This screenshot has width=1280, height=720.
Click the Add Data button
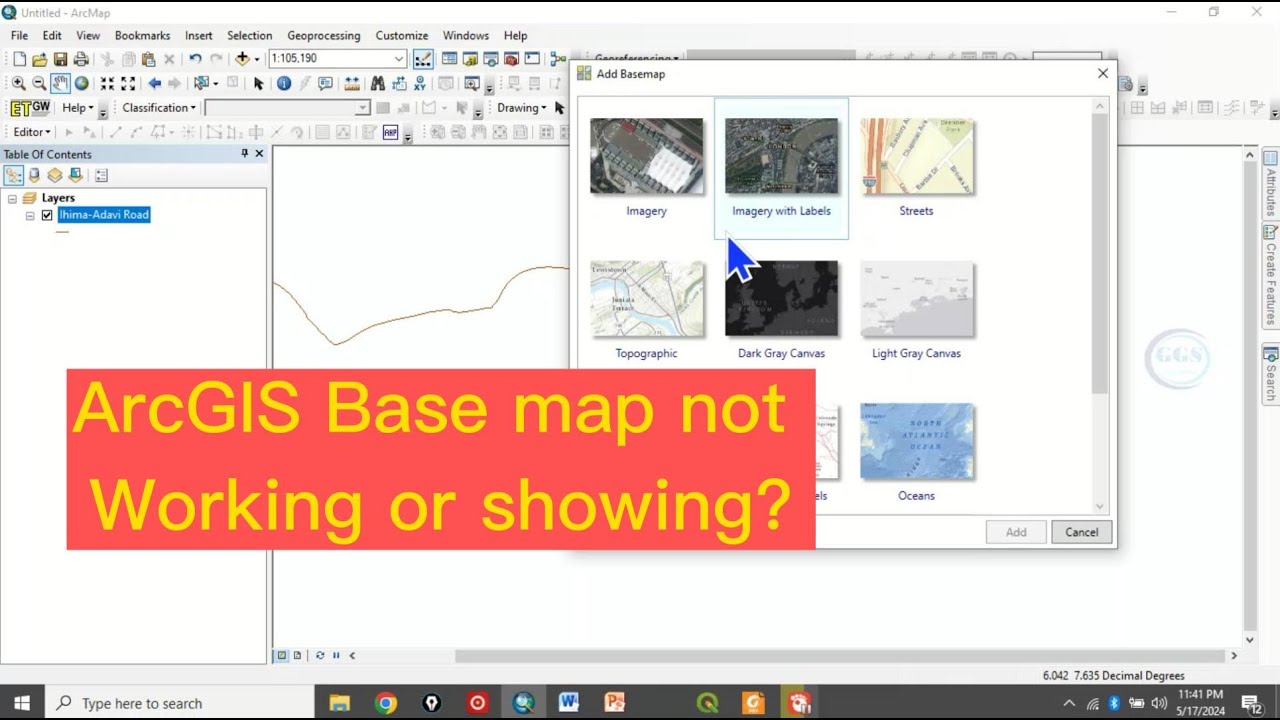tap(241, 59)
